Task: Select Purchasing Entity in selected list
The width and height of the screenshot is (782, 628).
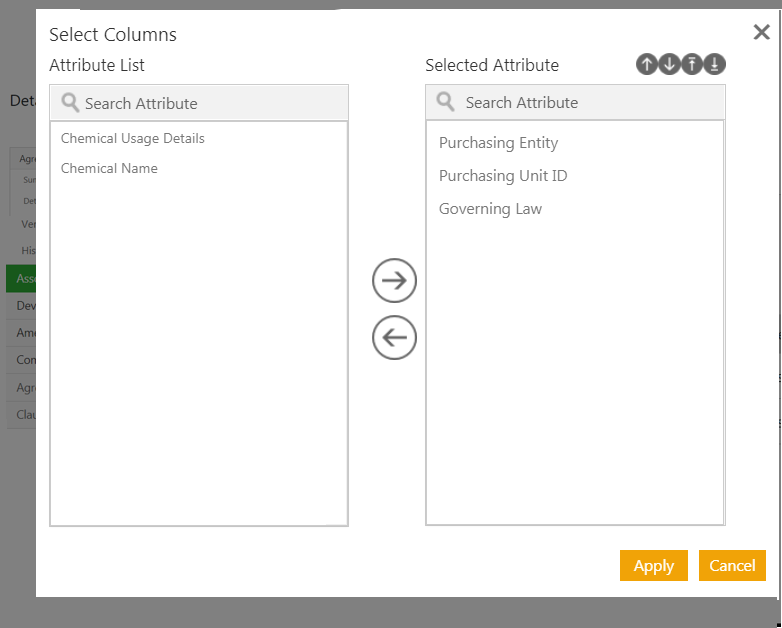Action: coord(498,143)
